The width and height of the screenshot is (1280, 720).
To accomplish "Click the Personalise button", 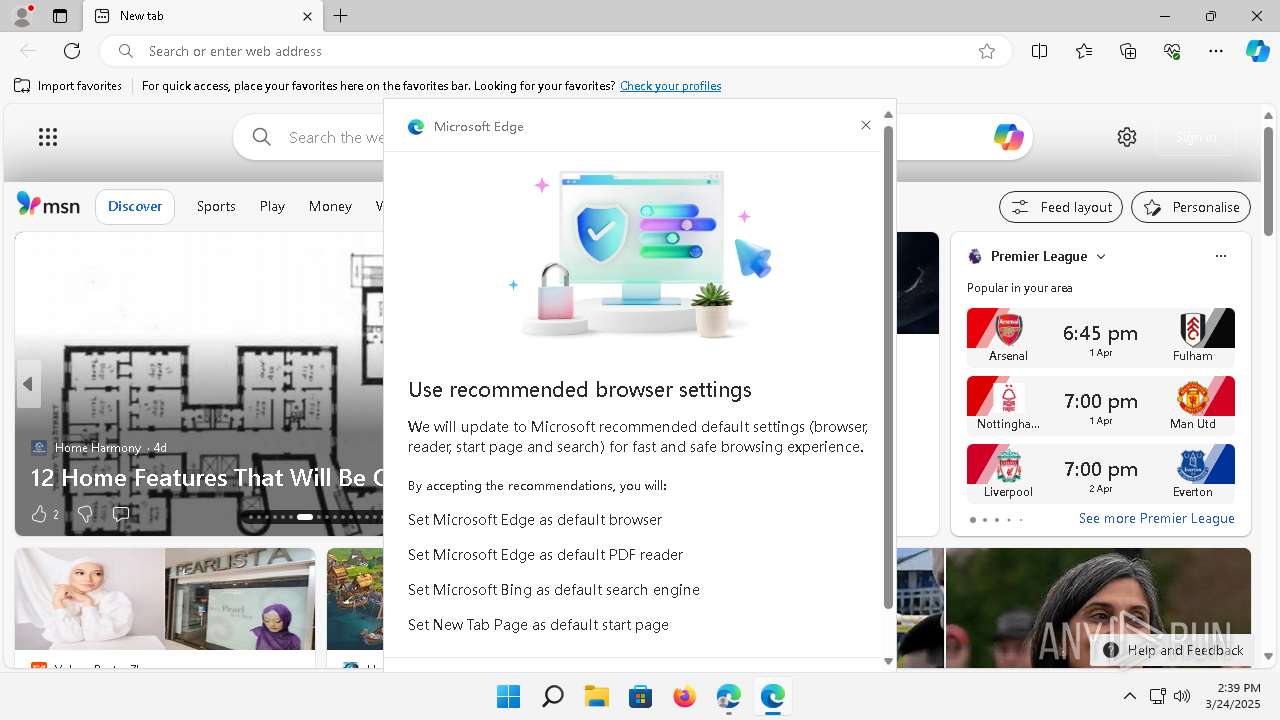I will (x=1191, y=207).
